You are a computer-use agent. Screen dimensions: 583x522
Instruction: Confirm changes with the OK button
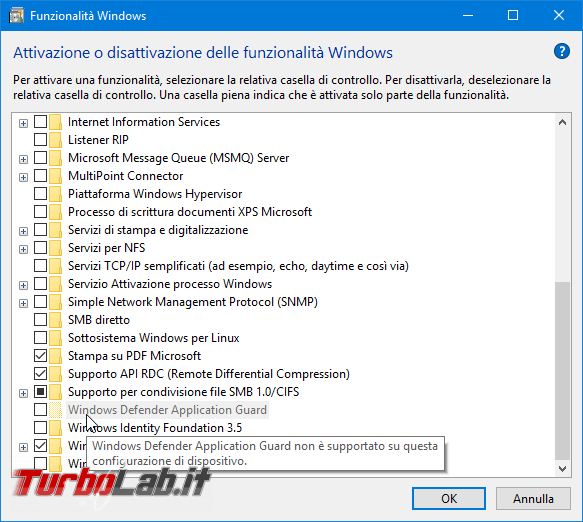(x=449, y=499)
